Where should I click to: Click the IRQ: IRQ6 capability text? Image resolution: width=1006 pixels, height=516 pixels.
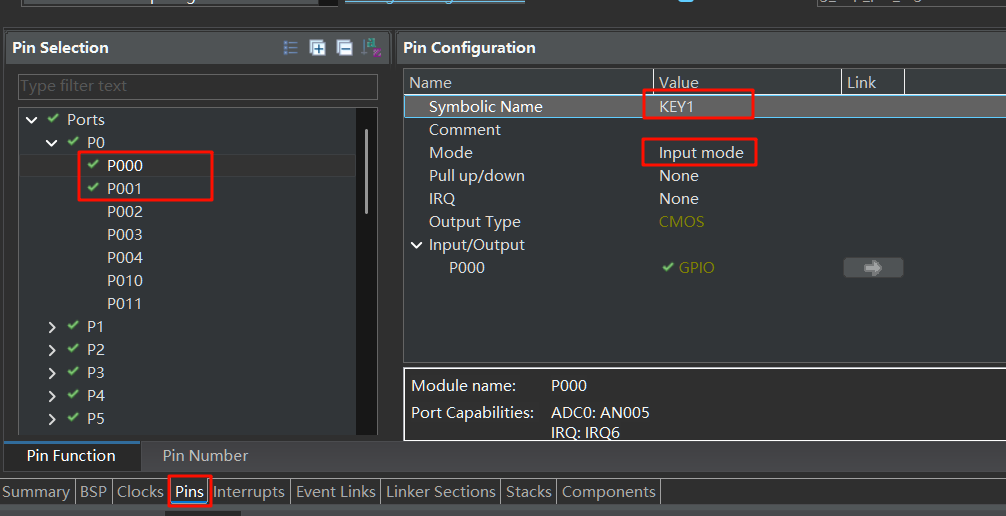(x=585, y=433)
